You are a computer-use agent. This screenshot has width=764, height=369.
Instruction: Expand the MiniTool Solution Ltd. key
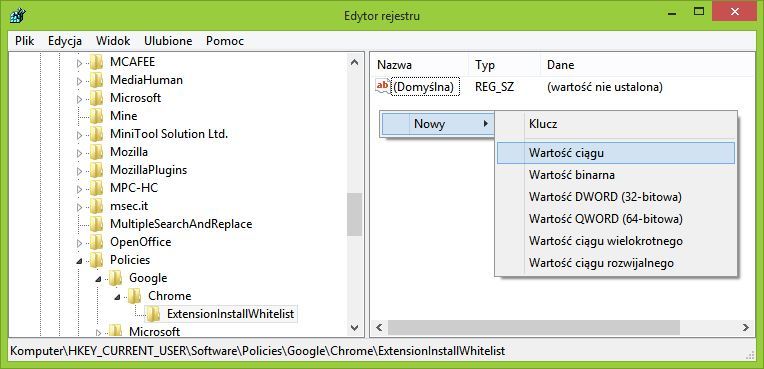[79, 135]
